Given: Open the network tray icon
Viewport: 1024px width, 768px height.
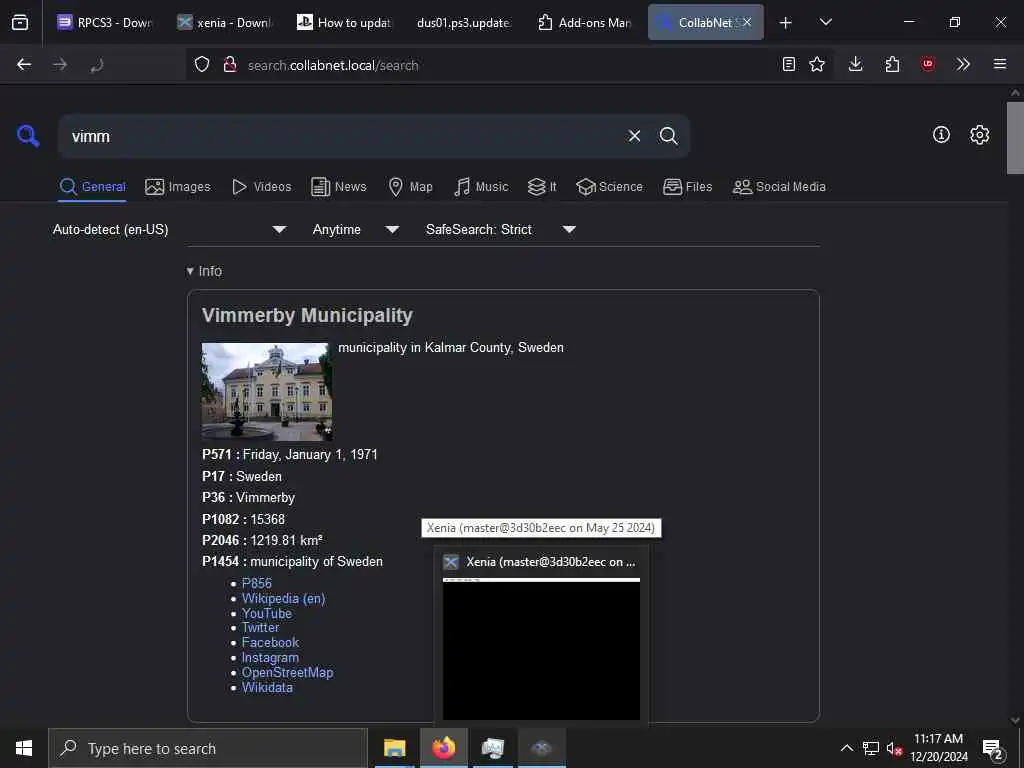Looking at the screenshot, I should coord(871,748).
